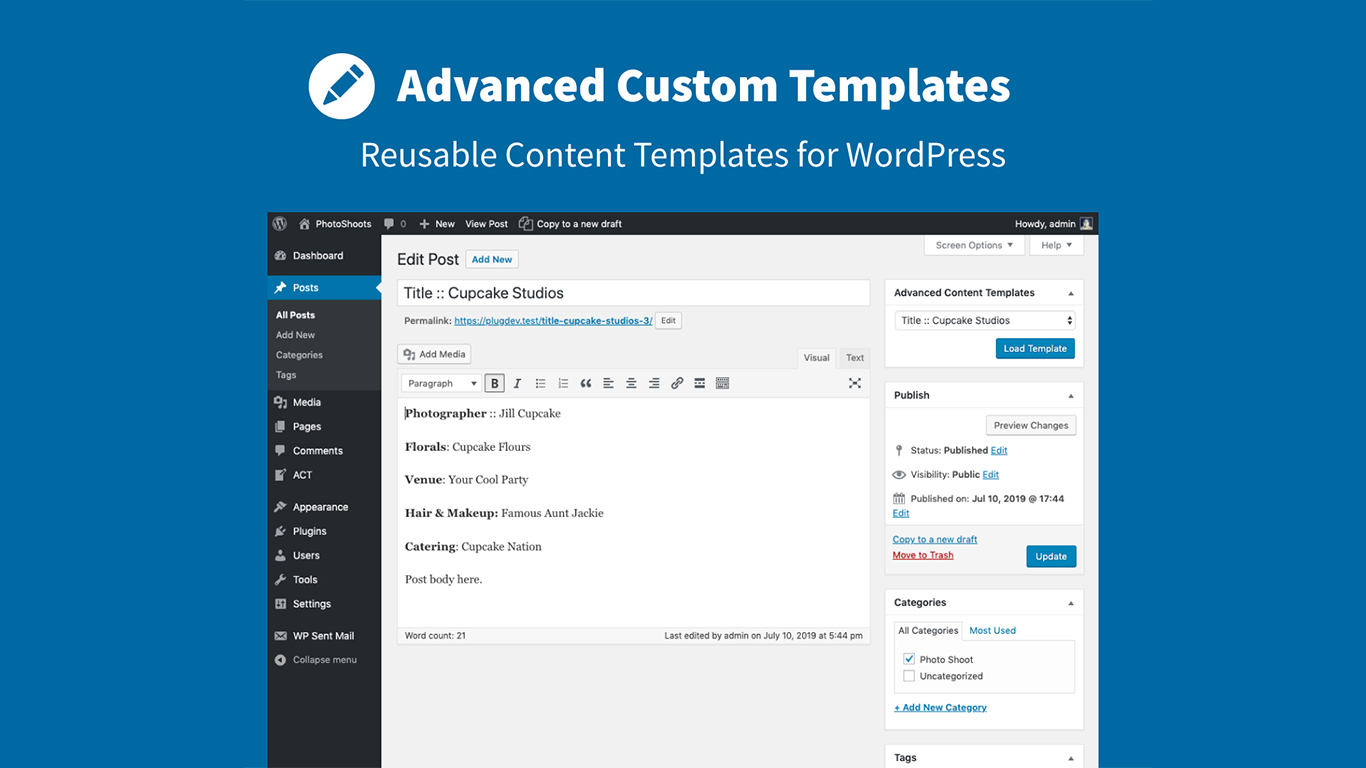Open the admin user avatar
Image resolution: width=1366 pixels, height=768 pixels.
click(1087, 224)
